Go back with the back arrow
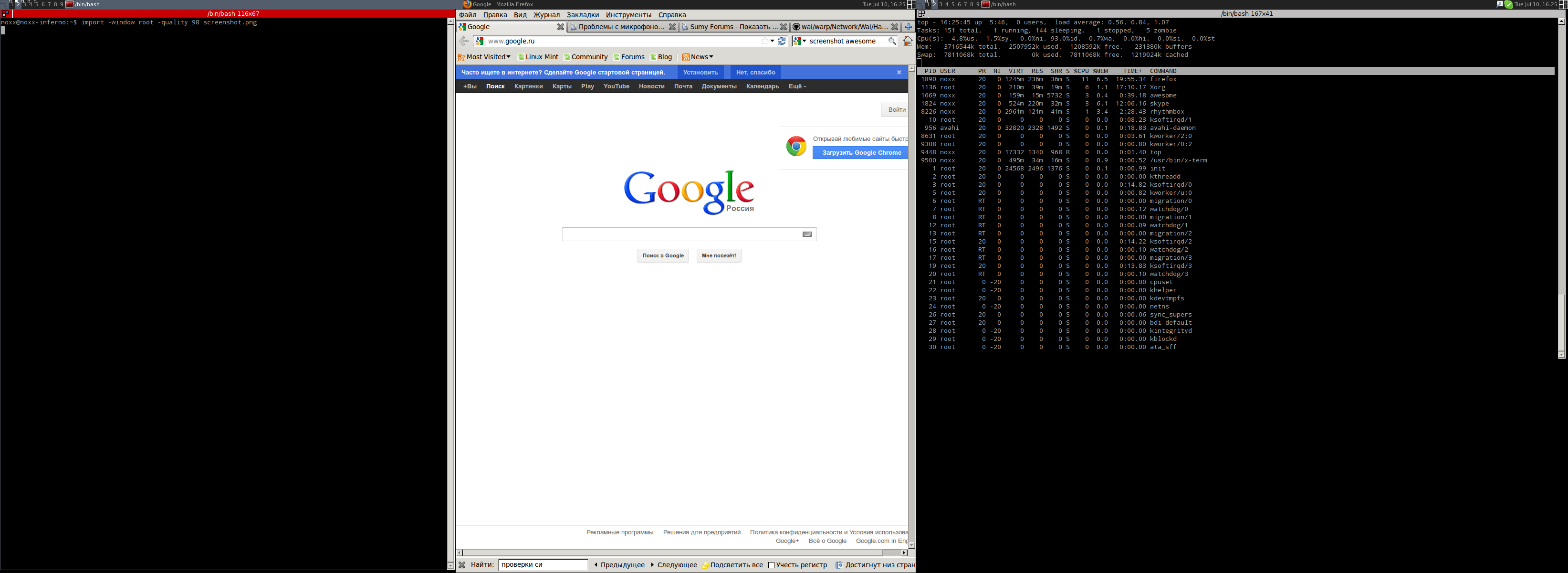 click(x=464, y=42)
